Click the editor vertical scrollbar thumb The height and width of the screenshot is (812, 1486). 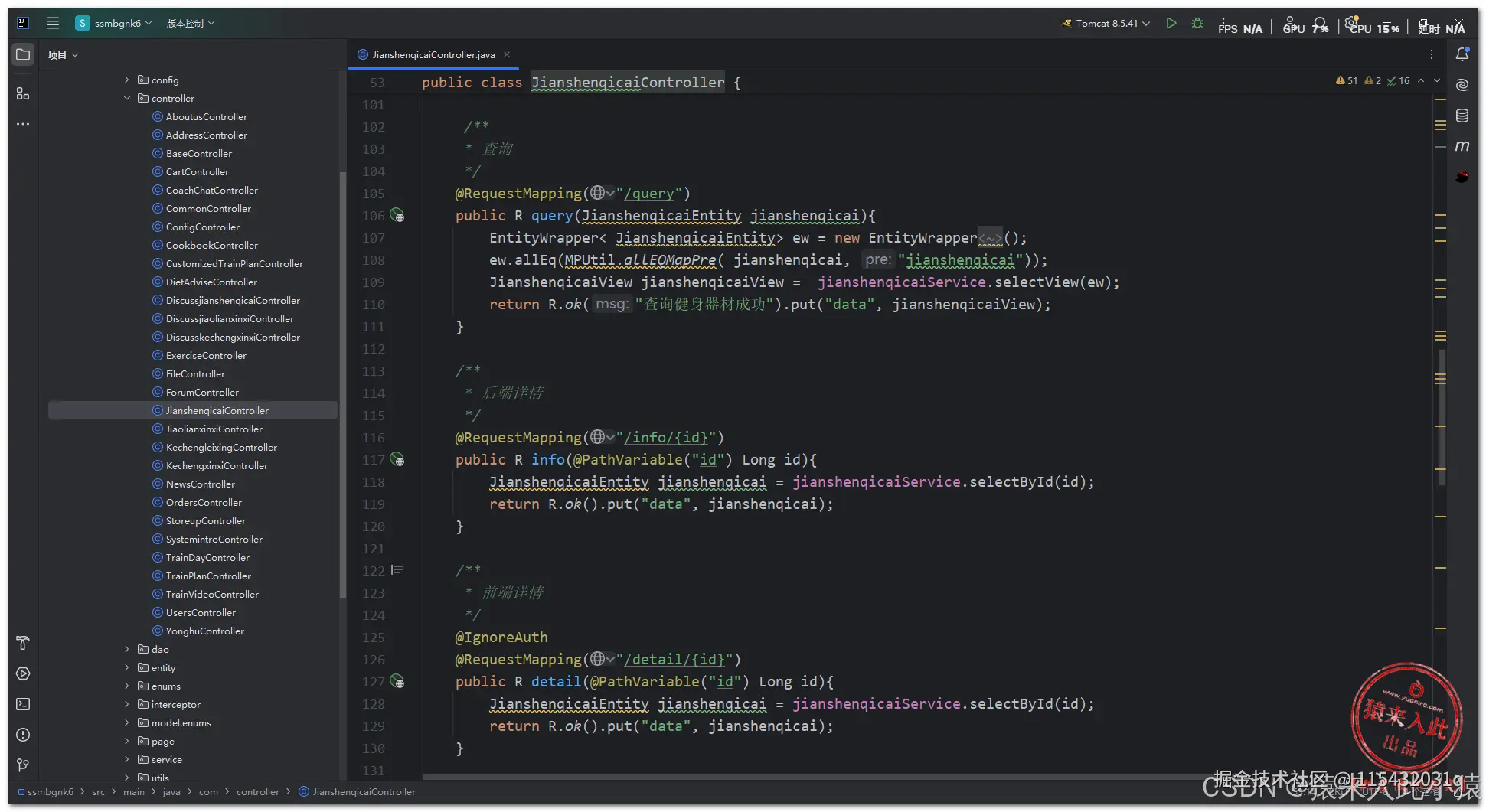tap(1442, 417)
